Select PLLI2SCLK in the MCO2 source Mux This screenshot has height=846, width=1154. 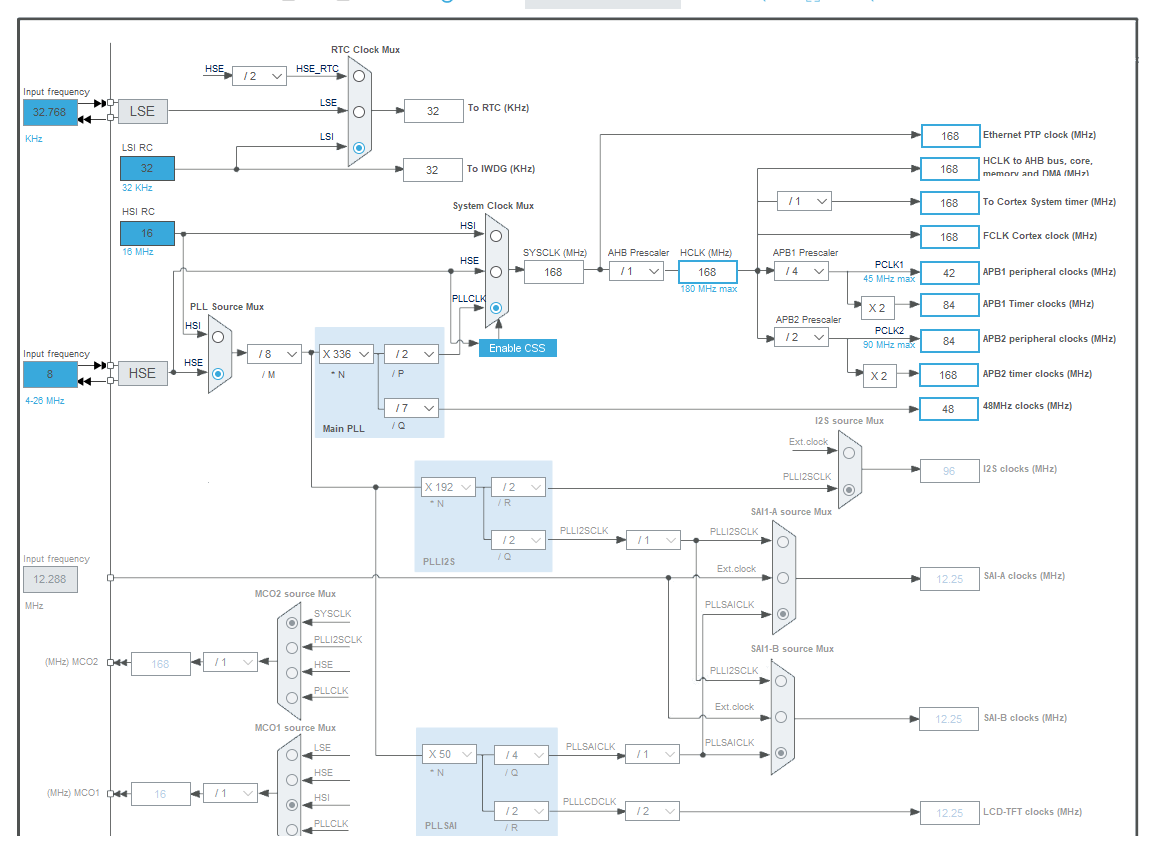[290, 646]
